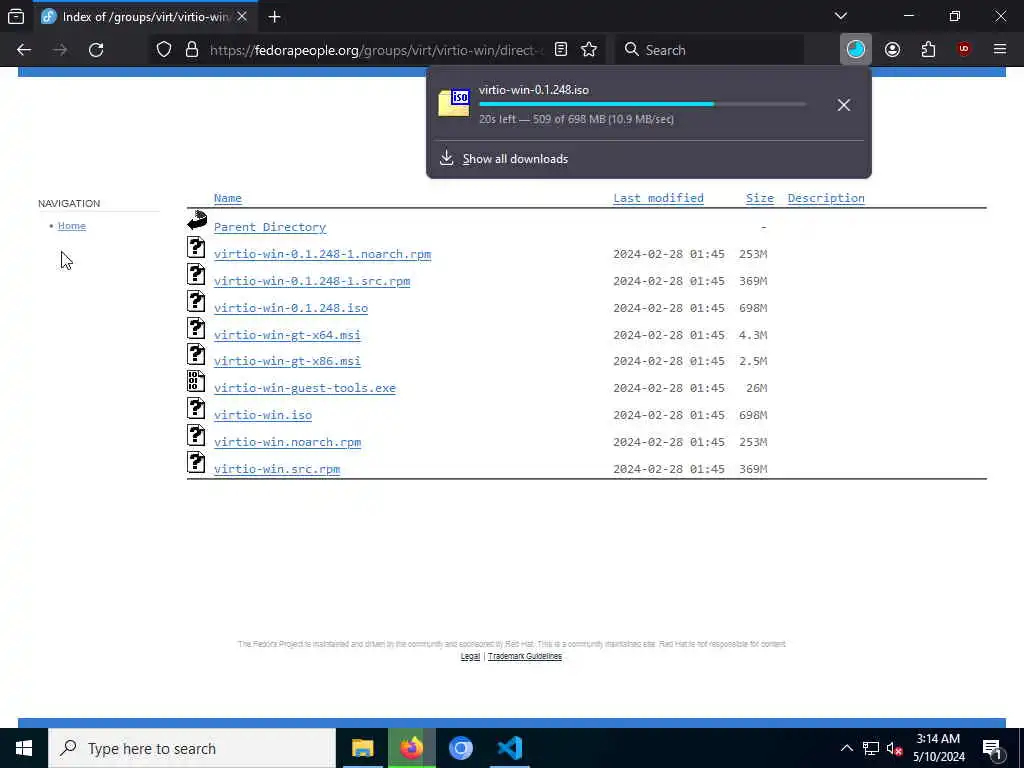Focus the URL address bar

pyautogui.click(x=376, y=50)
